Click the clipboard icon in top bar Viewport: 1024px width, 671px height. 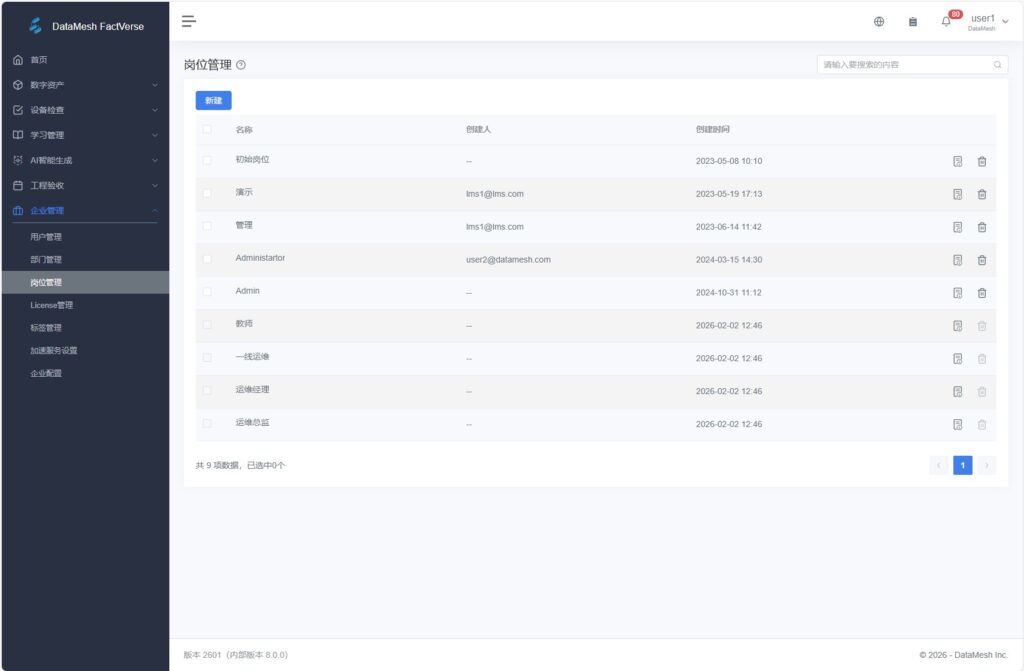click(x=912, y=21)
